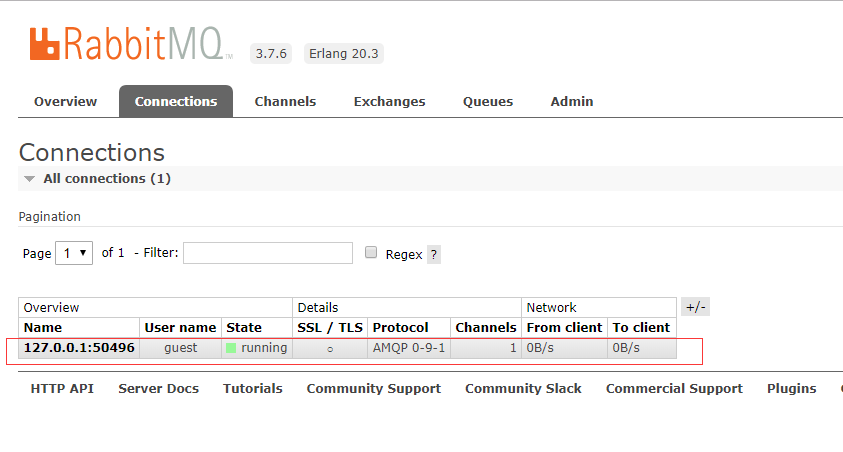
Task: Sort by SSL / TLS column header
Action: pyautogui.click(x=330, y=327)
